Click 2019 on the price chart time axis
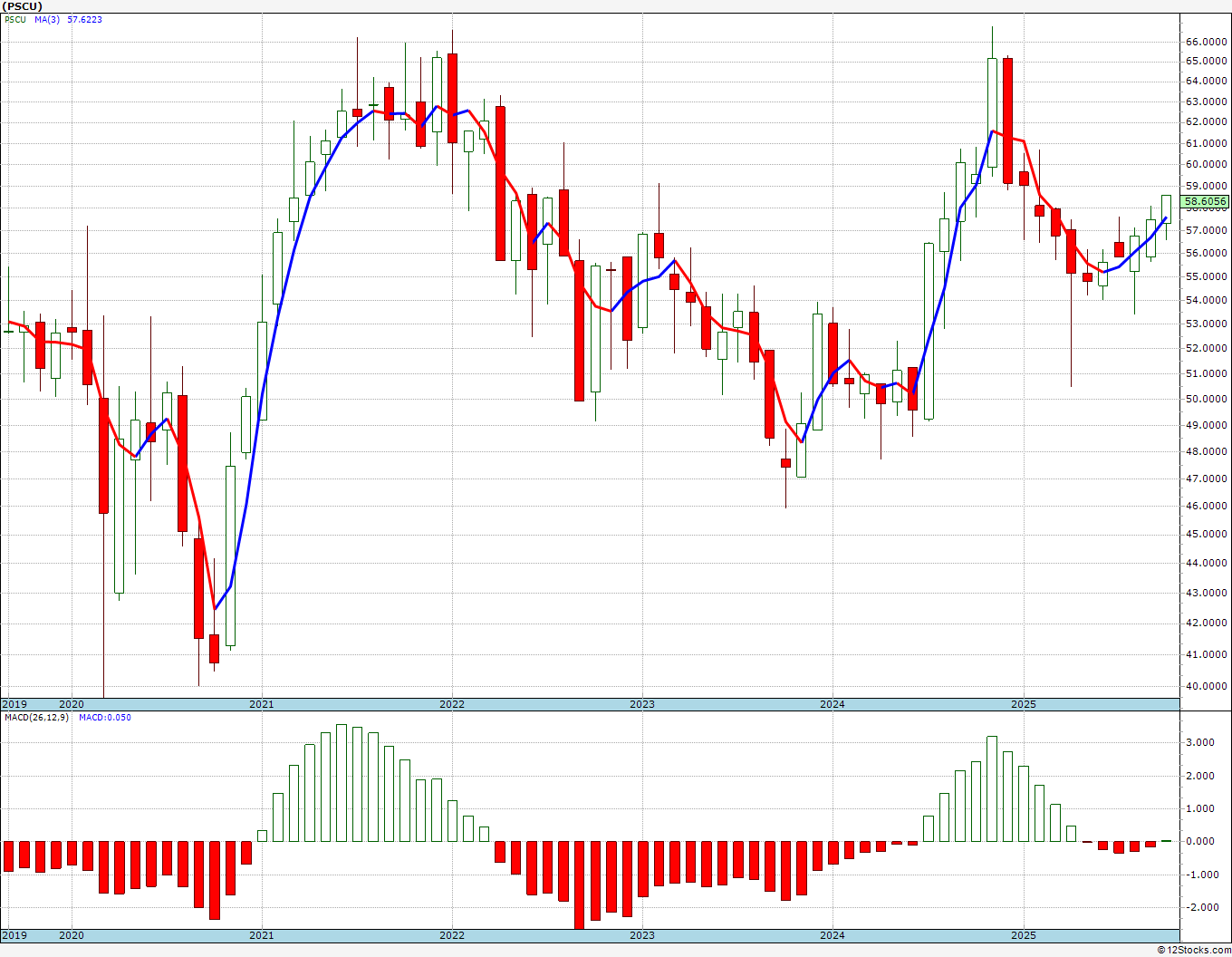Image resolution: width=1232 pixels, height=957 pixels. 14,704
